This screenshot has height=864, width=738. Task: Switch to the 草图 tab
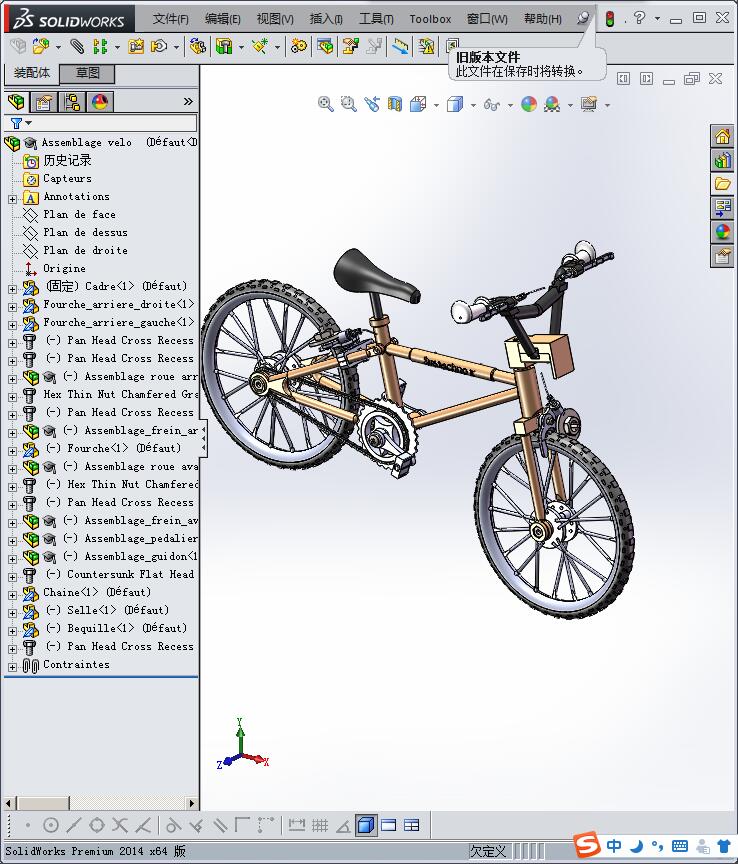tap(87, 73)
